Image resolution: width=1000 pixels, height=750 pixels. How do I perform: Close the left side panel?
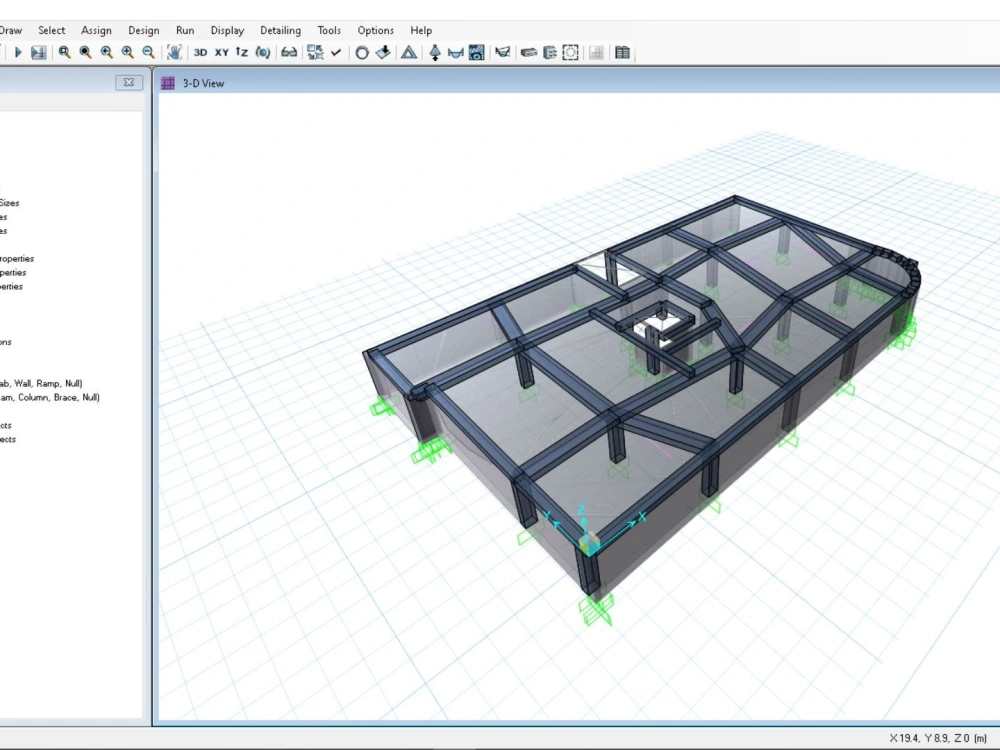point(129,82)
